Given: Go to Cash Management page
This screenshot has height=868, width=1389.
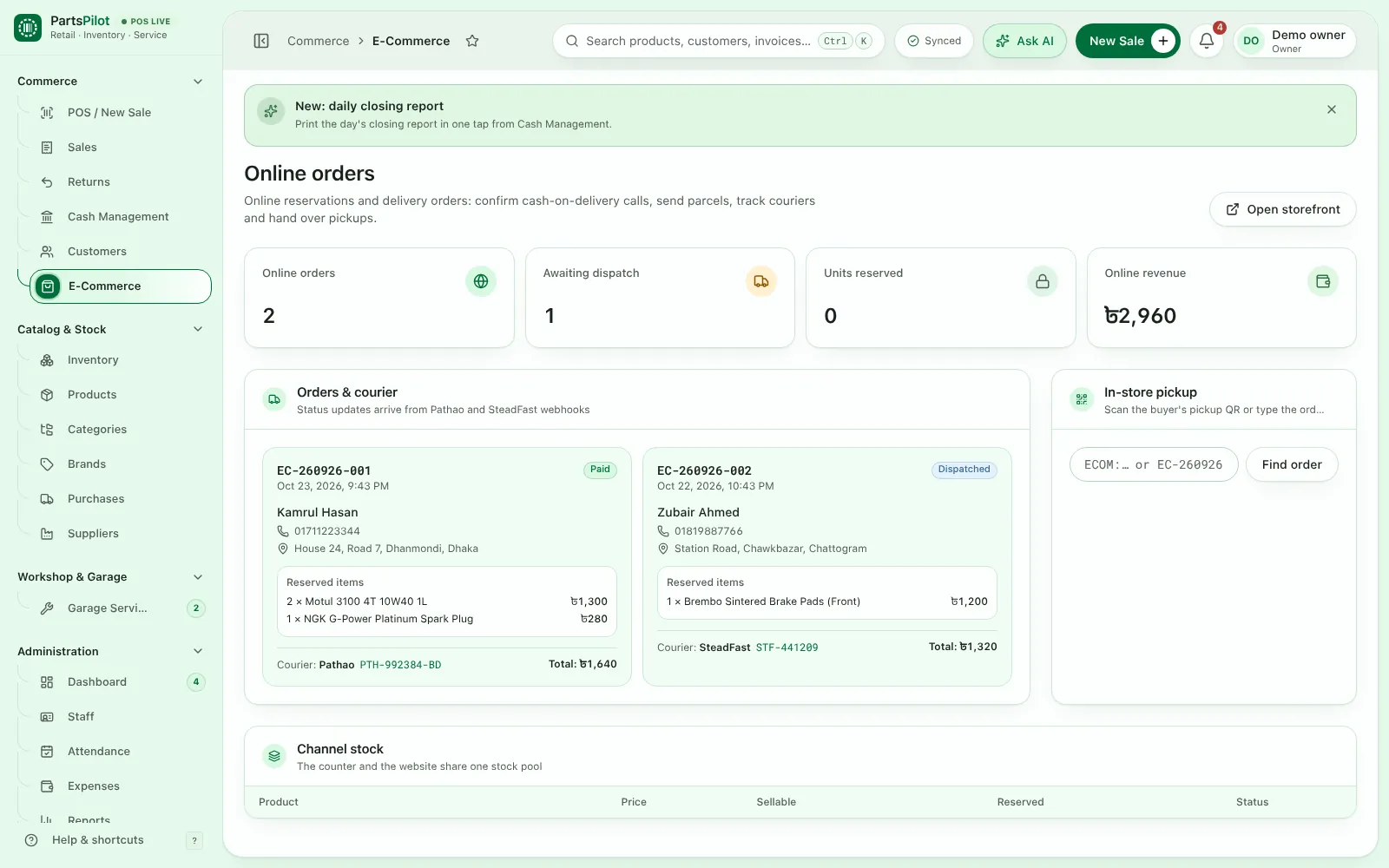Looking at the screenshot, I should click(121, 217).
